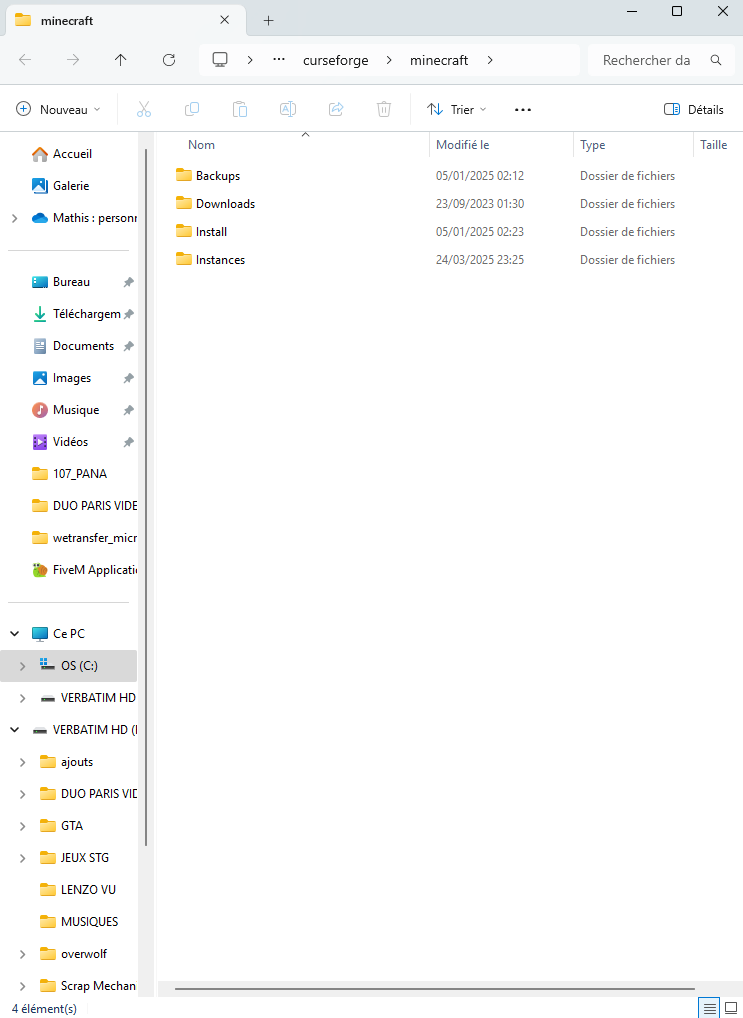Click the navigation pane vertical scrollbar
This screenshot has width=743, height=1018.
(x=146, y=497)
